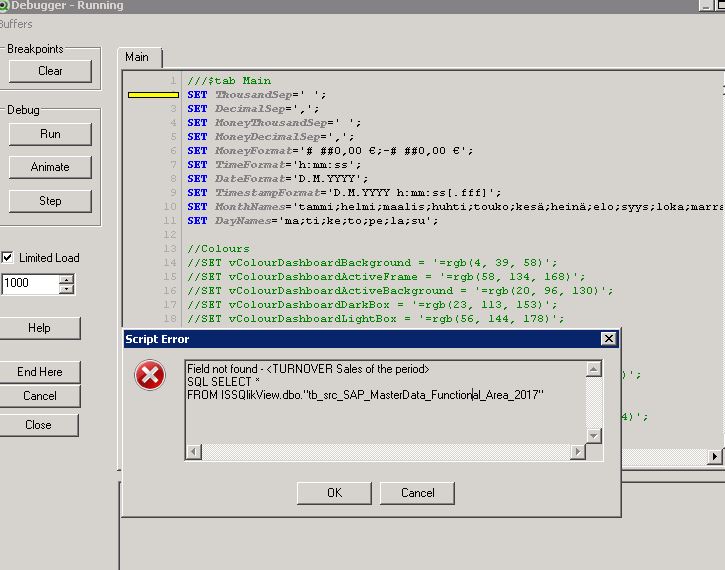Click the vColourDashboardDarkBox comment line
The image size is (725, 570).
(x=372, y=305)
